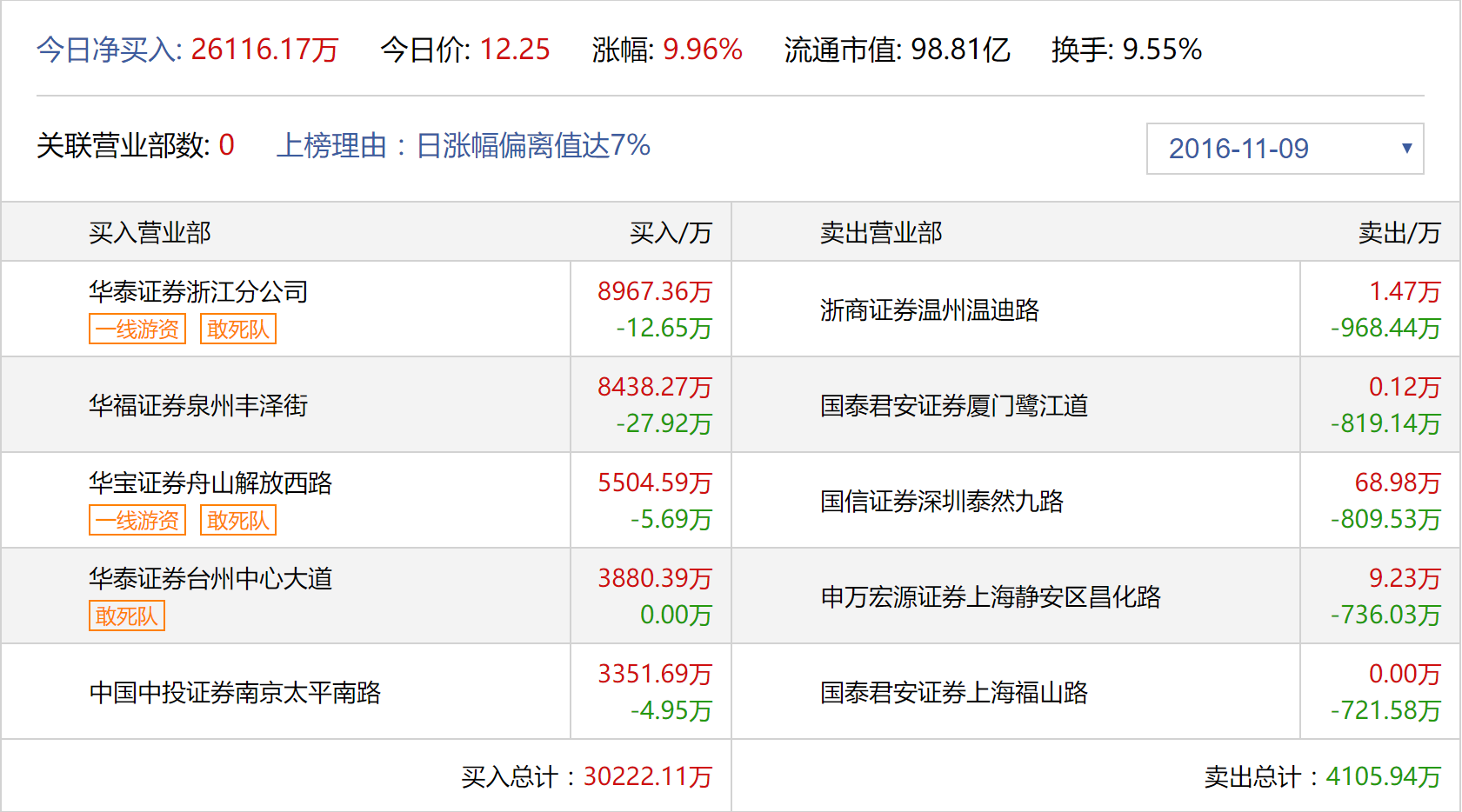Click 今日净买入 label

pyautogui.click(x=109, y=50)
